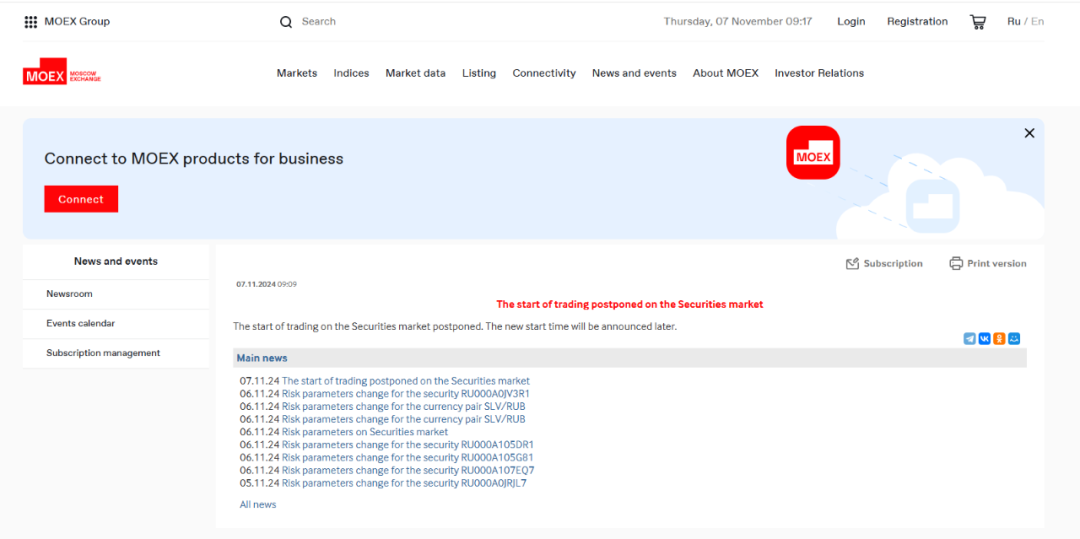
Task: Click the Print version text link
Action: 997,264
